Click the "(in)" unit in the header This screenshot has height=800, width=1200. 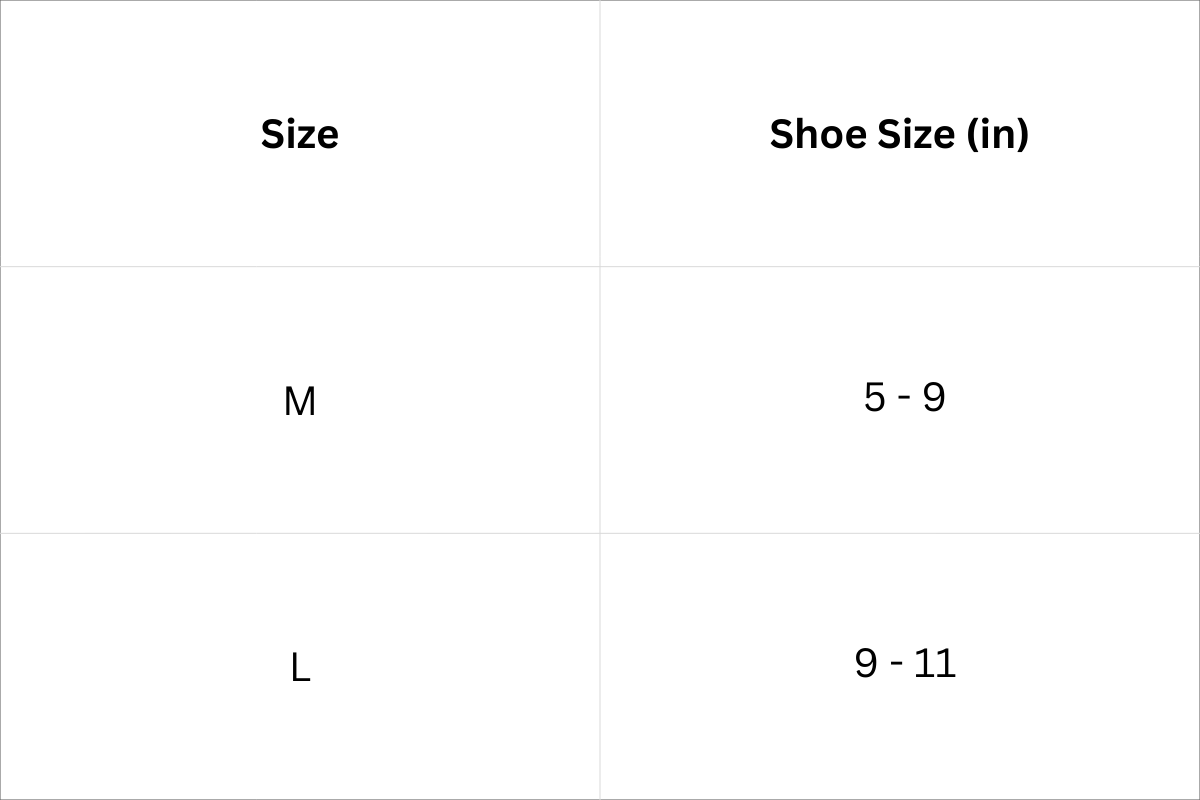(x=997, y=134)
